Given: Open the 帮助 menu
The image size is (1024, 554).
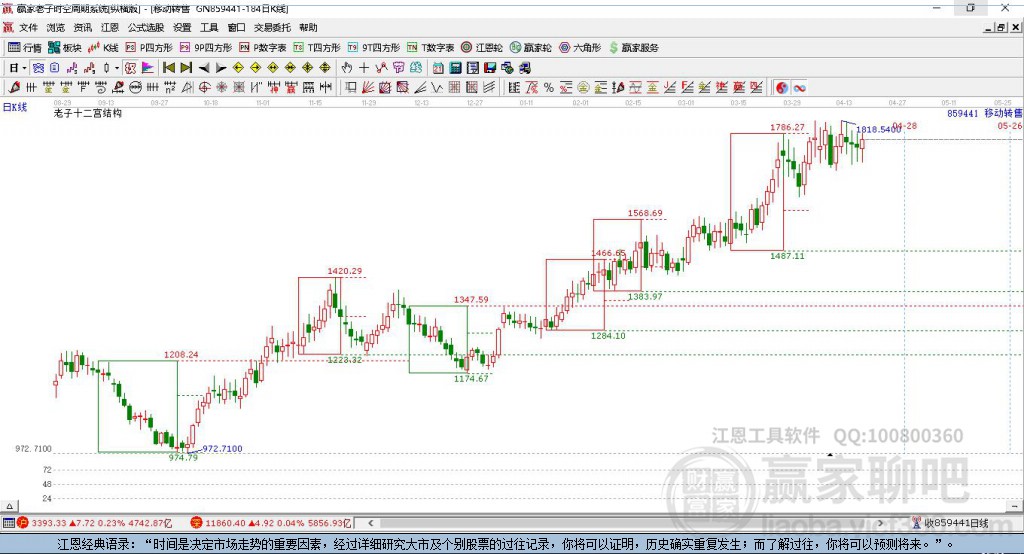Looking at the screenshot, I should point(308,27).
